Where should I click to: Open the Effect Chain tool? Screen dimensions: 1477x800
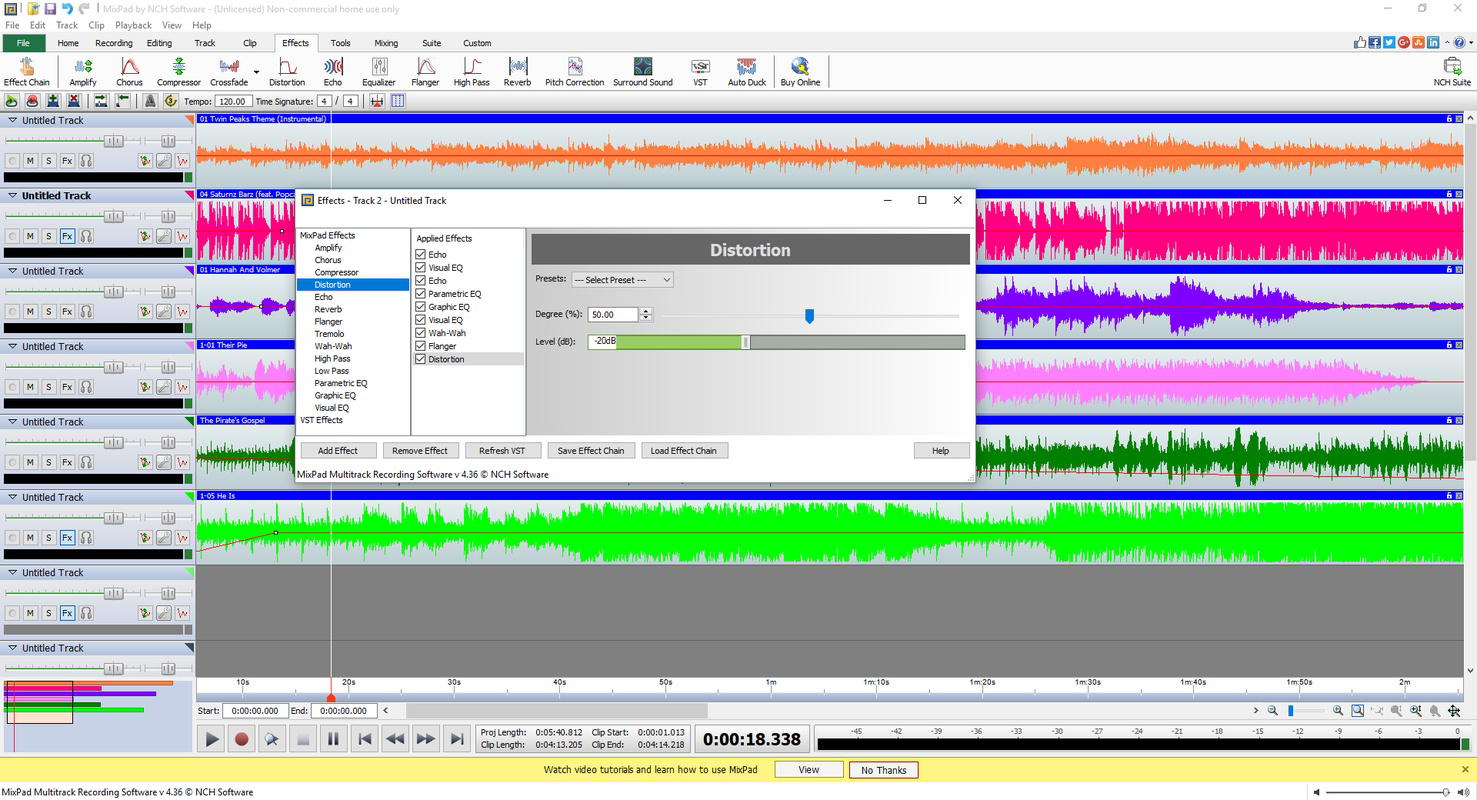coord(26,71)
